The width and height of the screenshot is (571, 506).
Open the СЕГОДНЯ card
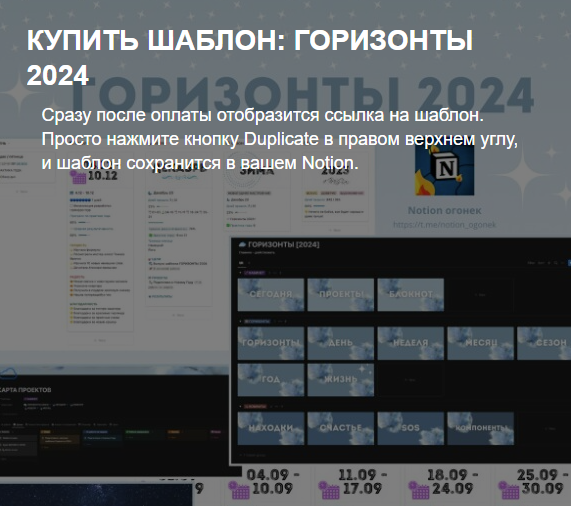271,294
